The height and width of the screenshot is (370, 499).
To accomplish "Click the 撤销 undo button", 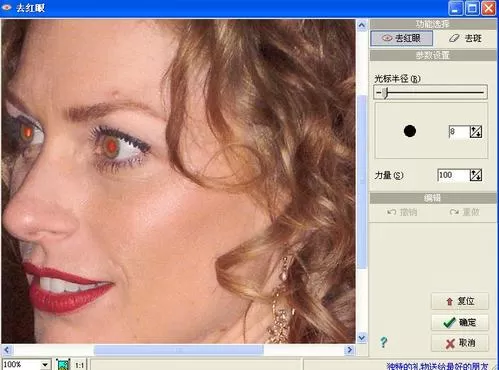I will [x=402, y=212].
